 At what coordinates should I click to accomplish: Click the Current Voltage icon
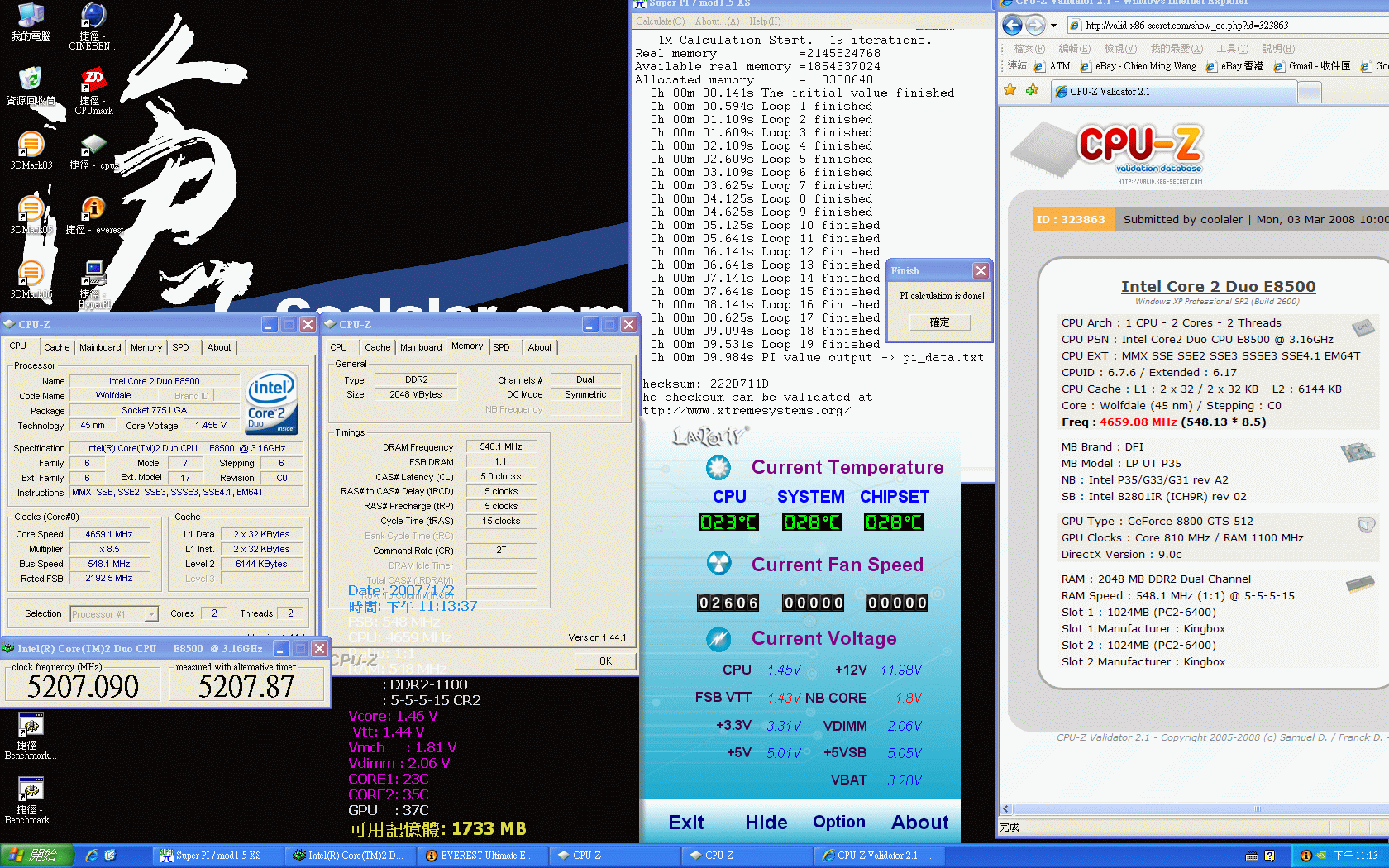pyautogui.click(x=718, y=639)
